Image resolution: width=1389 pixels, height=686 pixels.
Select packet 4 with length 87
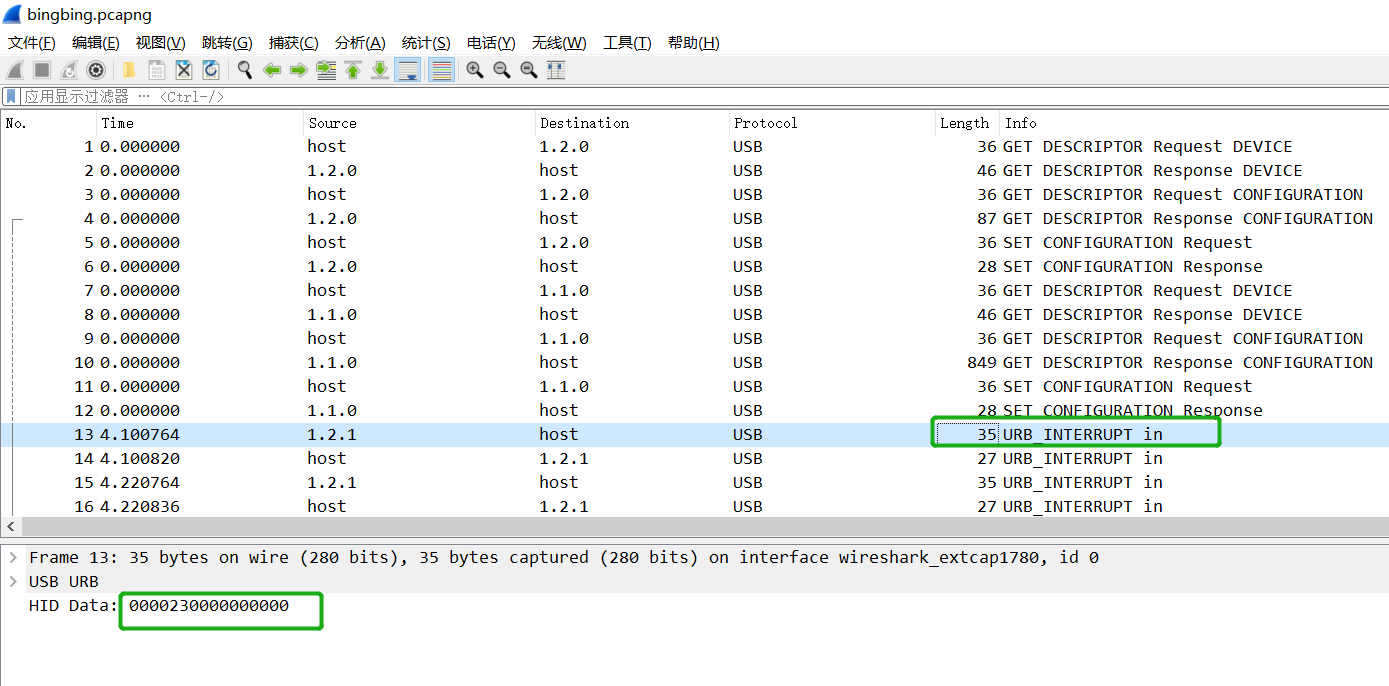pyautogui.click(x=694, y=218)
